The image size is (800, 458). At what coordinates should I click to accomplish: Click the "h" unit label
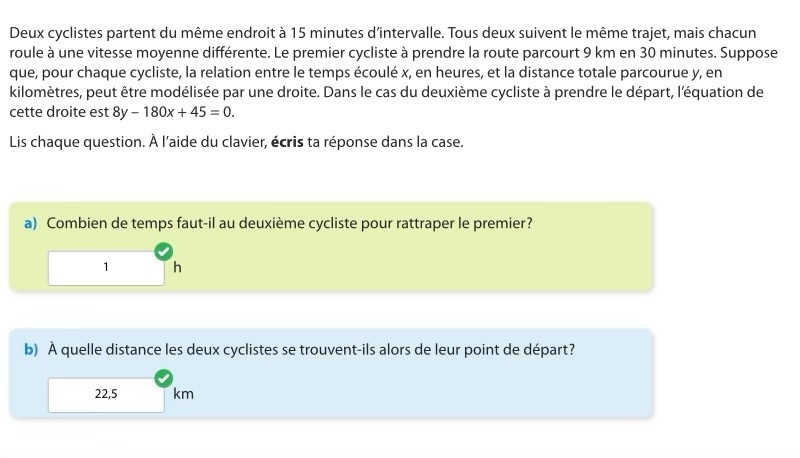pos(177,268)
